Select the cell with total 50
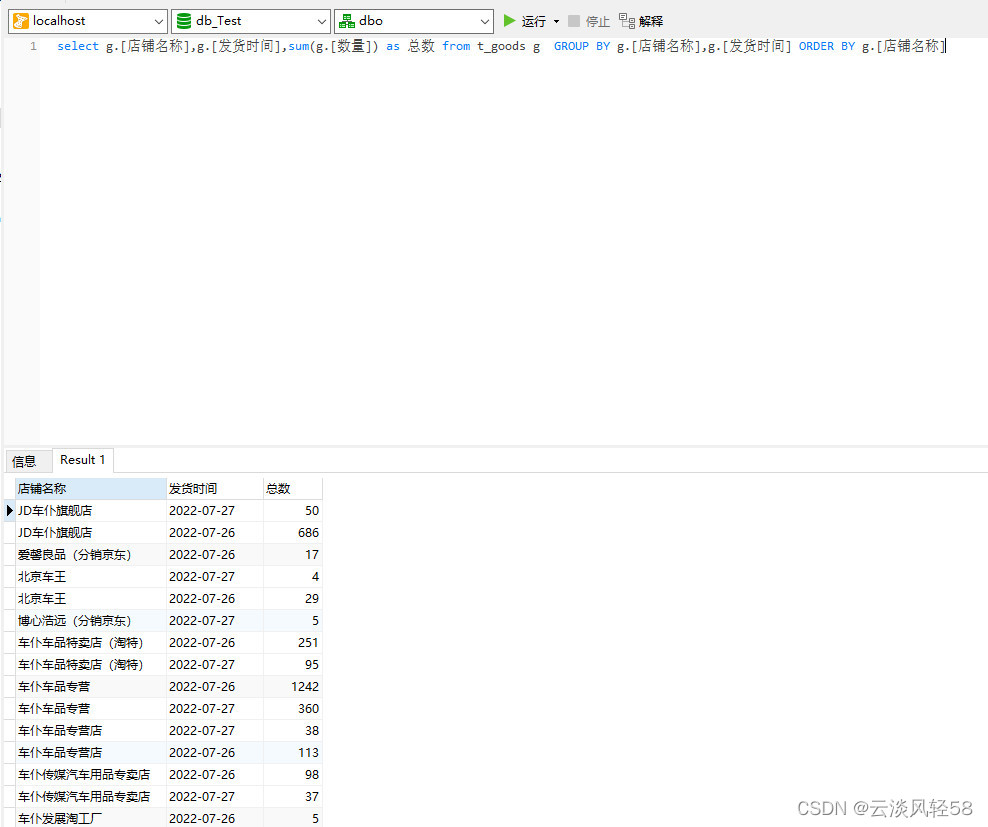This screenshot has width=988, height=827. tap(292, 511)
